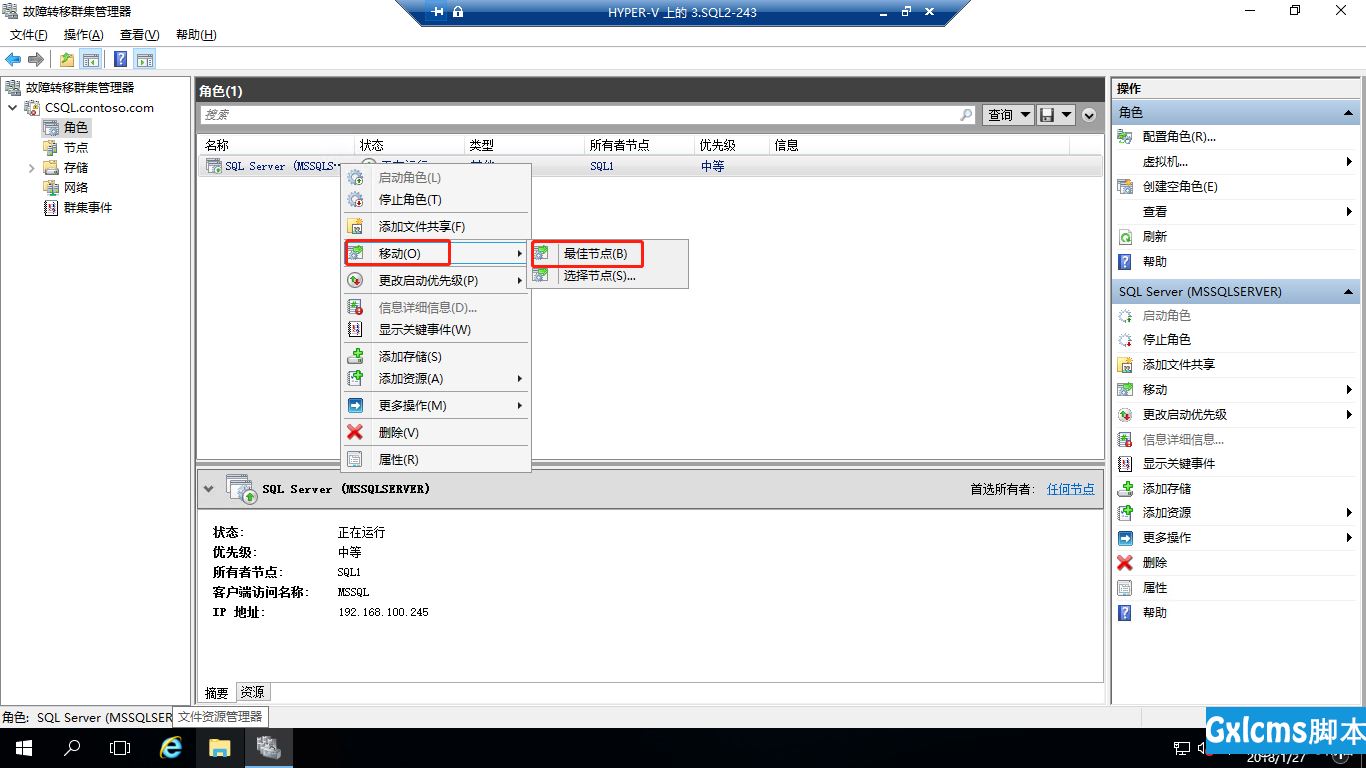Image resolution: width=1366 pixels, height=768 pixels.
Task: Click the blue Back arrow toolbar icon
Action: coord(13,59)
